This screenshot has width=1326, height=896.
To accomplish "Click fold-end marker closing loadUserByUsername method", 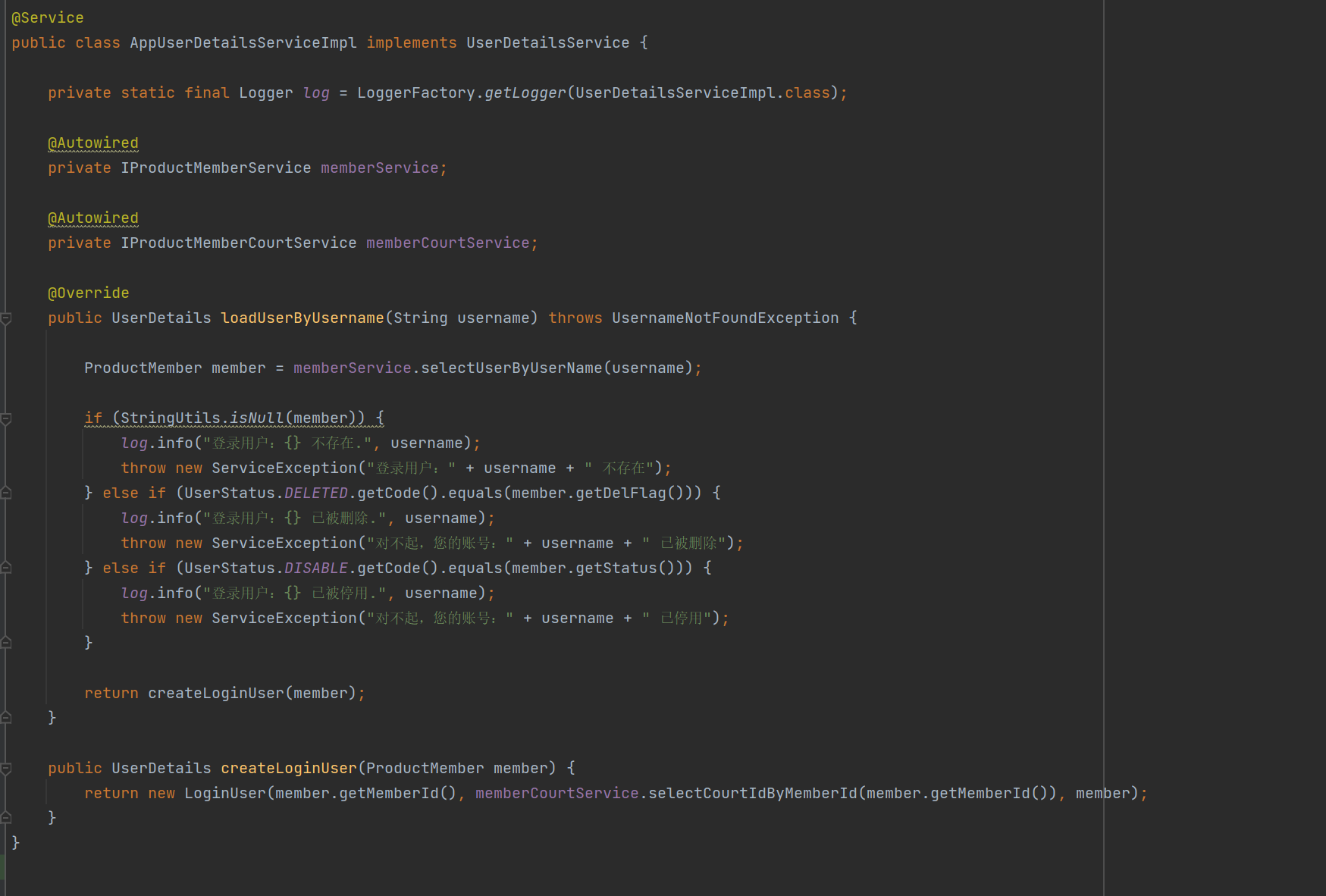I will tap(6, 717).
